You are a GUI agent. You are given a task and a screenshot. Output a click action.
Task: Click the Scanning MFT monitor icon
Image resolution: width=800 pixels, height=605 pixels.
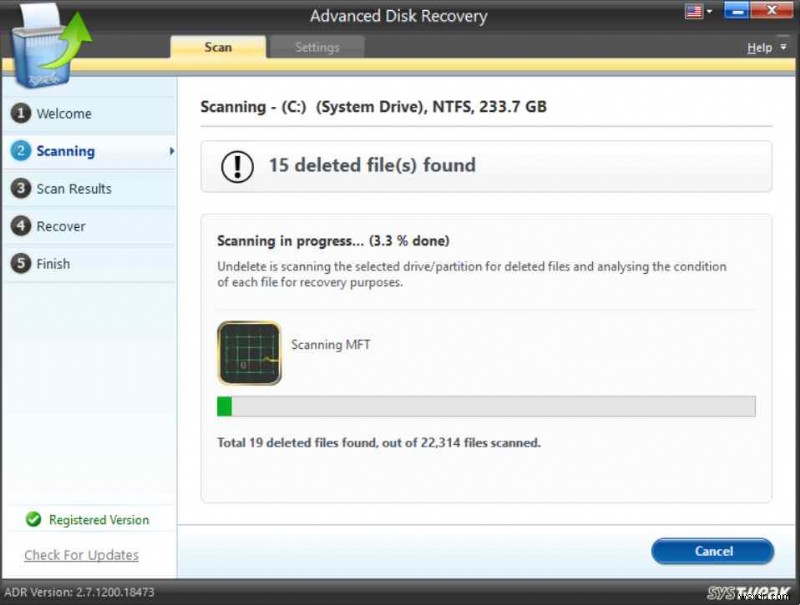click(x=247, y=354)
